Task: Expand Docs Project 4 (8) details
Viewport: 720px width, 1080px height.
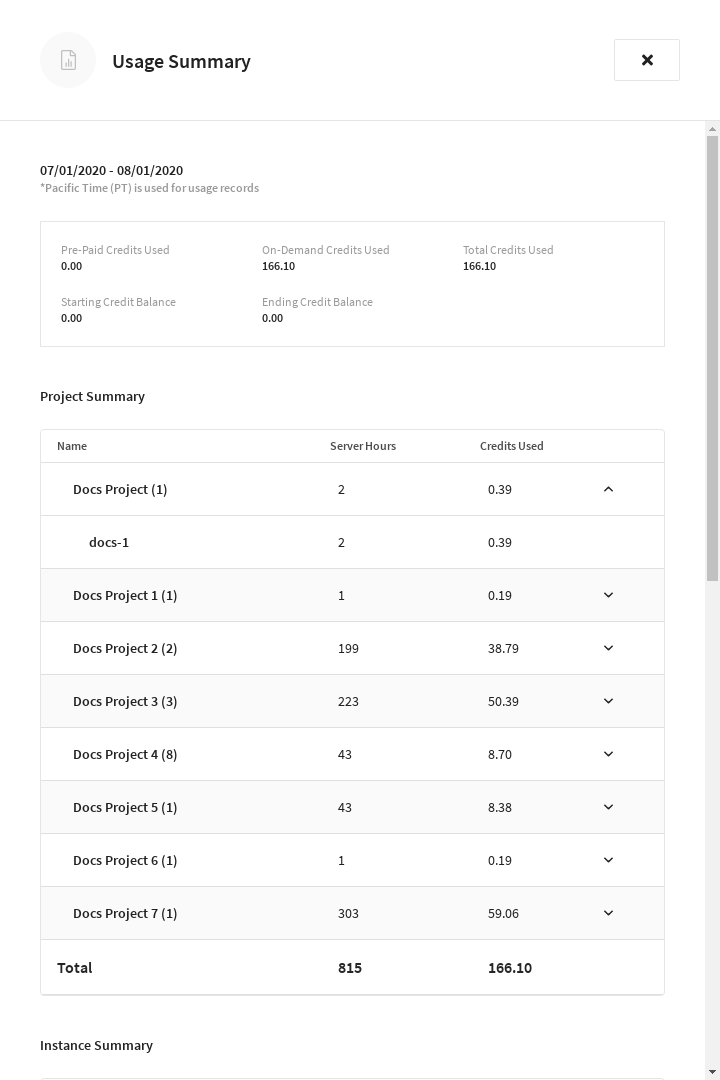Action: coord(608,754)
